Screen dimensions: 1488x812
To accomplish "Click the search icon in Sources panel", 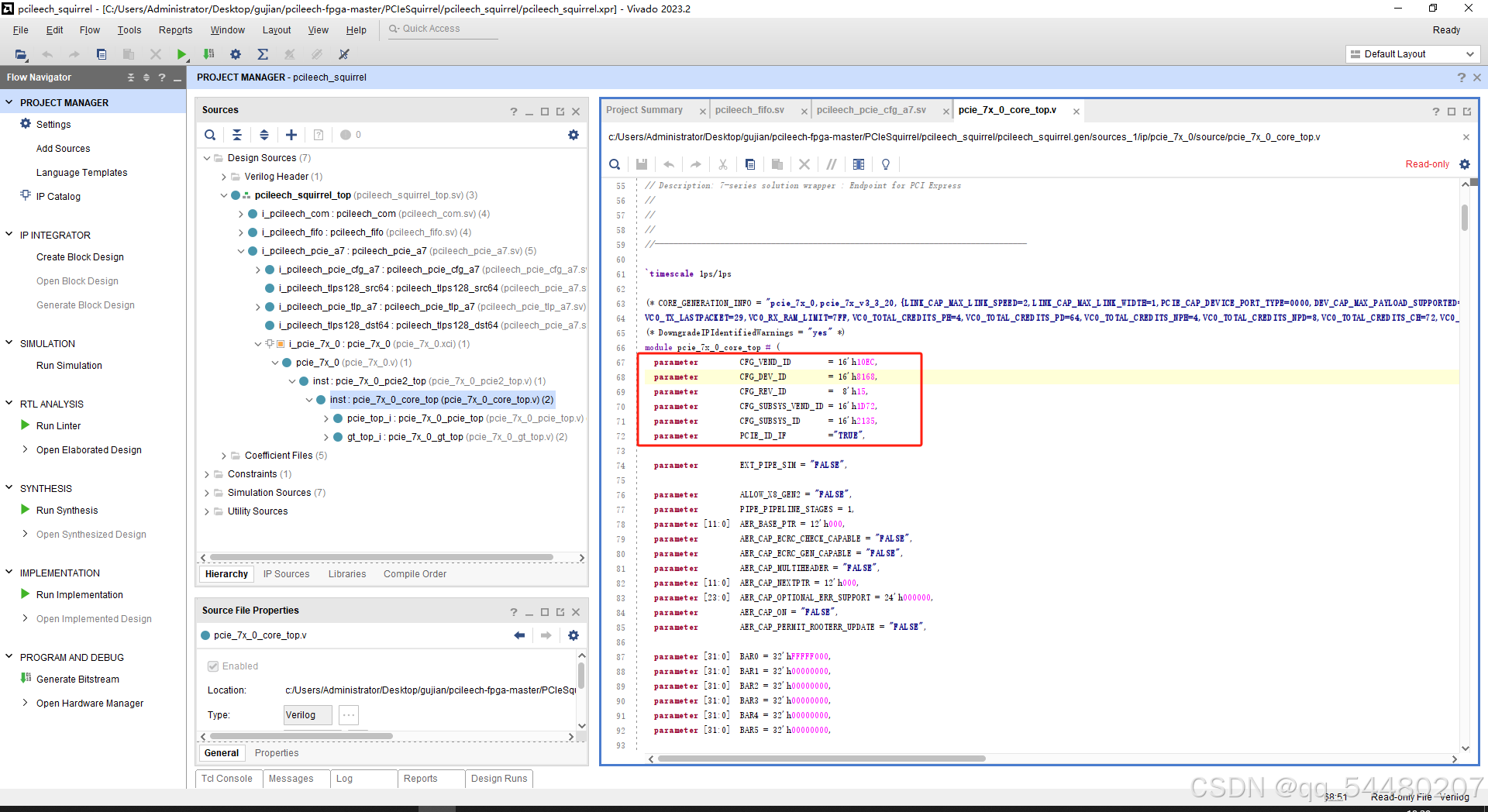I will tap(210, 135).
